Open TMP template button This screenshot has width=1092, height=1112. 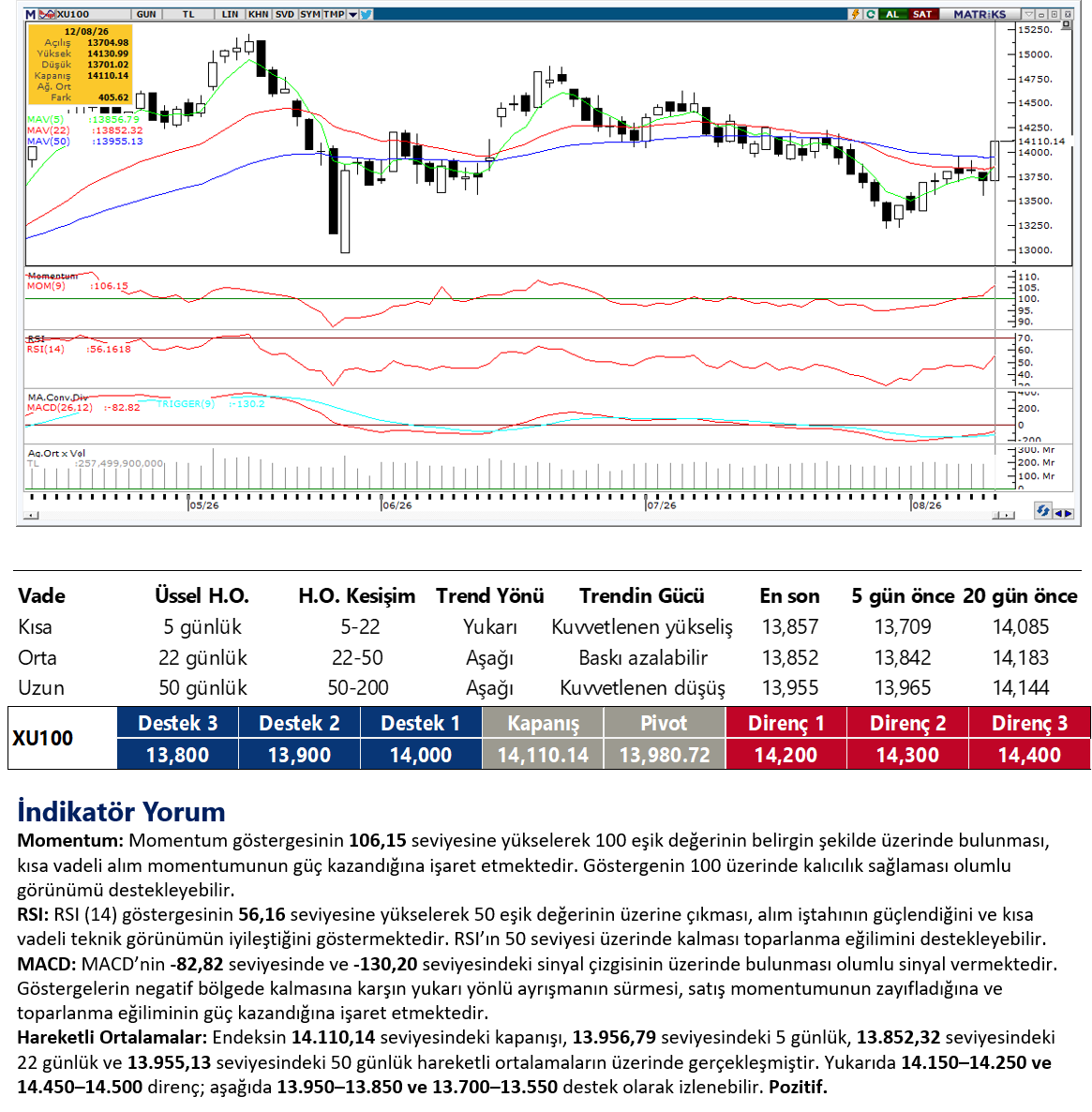tap(334, 14)
